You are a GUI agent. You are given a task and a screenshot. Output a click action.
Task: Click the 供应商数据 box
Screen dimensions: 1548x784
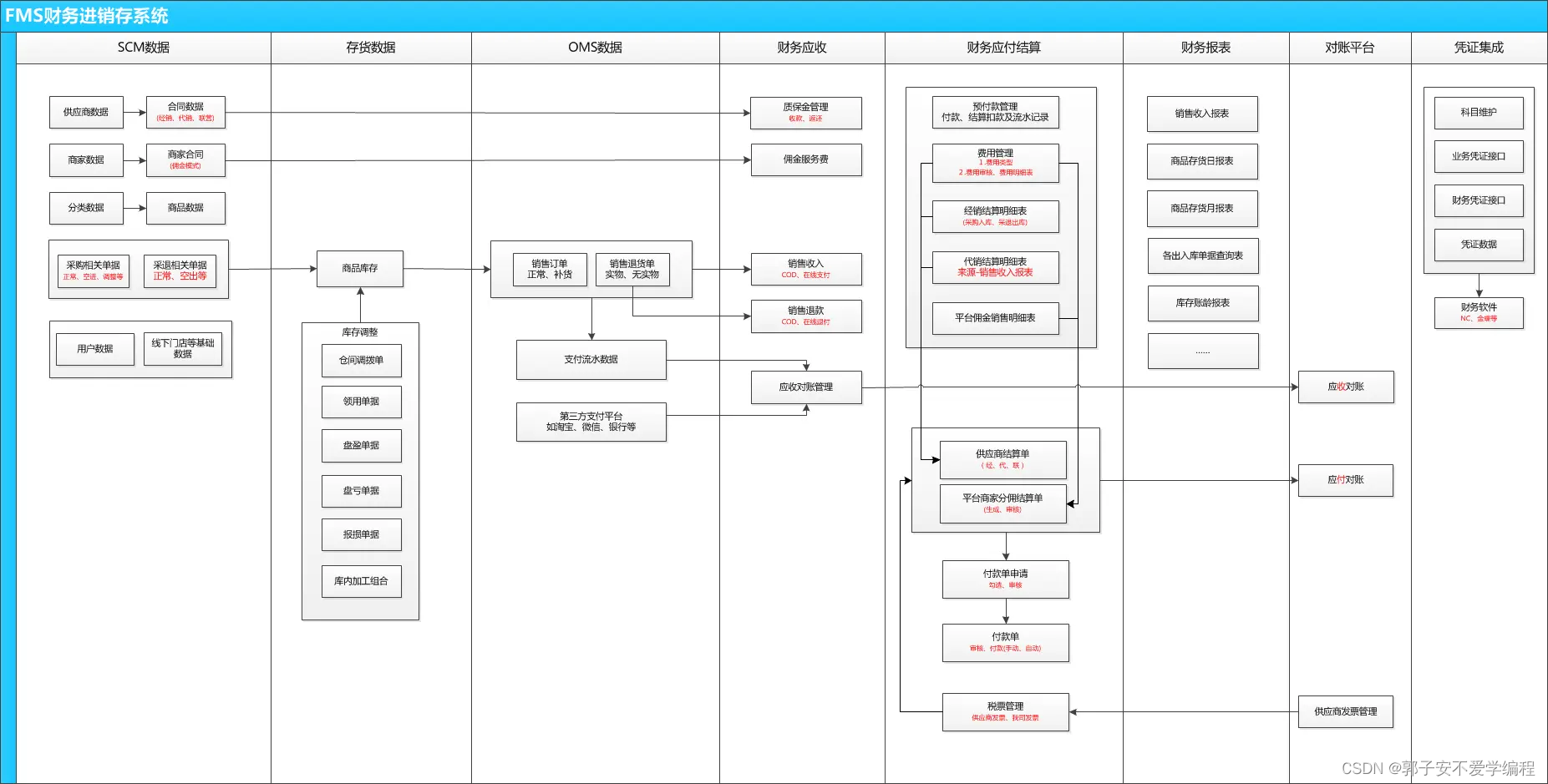pos(86,112)
